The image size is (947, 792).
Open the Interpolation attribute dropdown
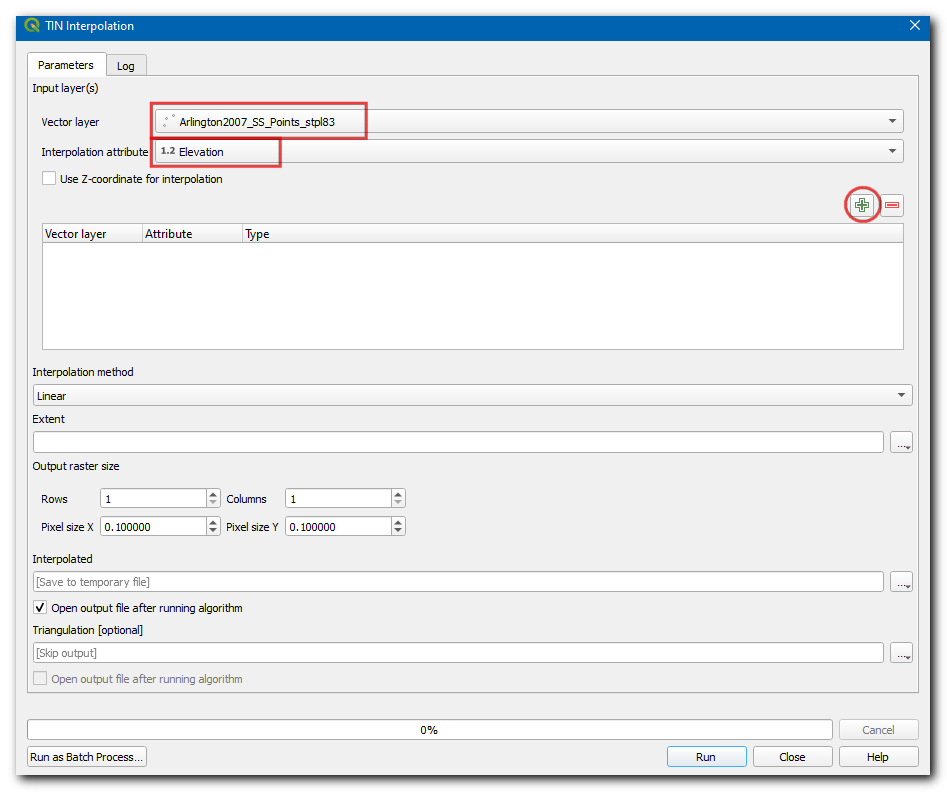[x=892, y=152]
